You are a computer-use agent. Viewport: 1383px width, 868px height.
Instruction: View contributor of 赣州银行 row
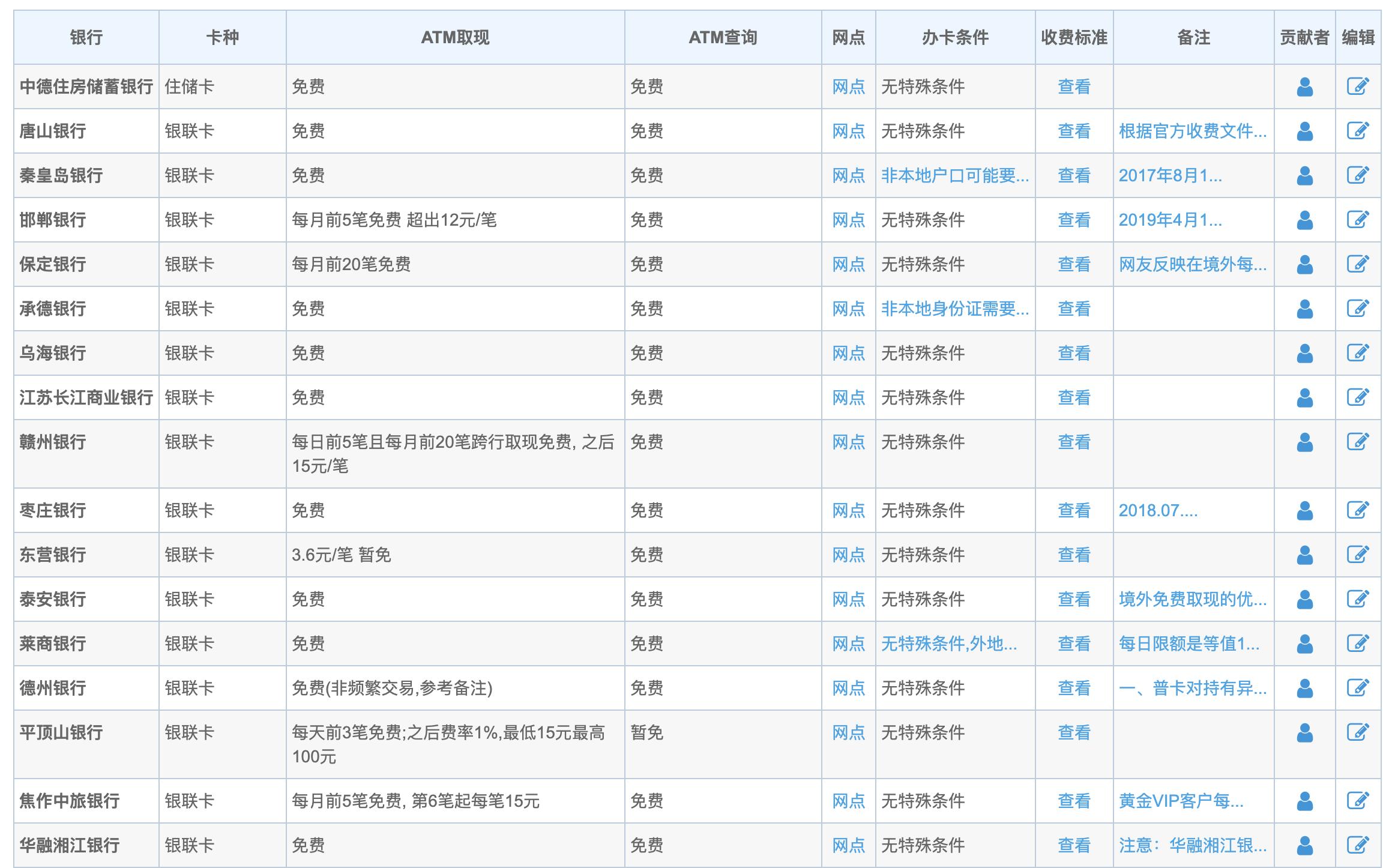(1304, 442)
